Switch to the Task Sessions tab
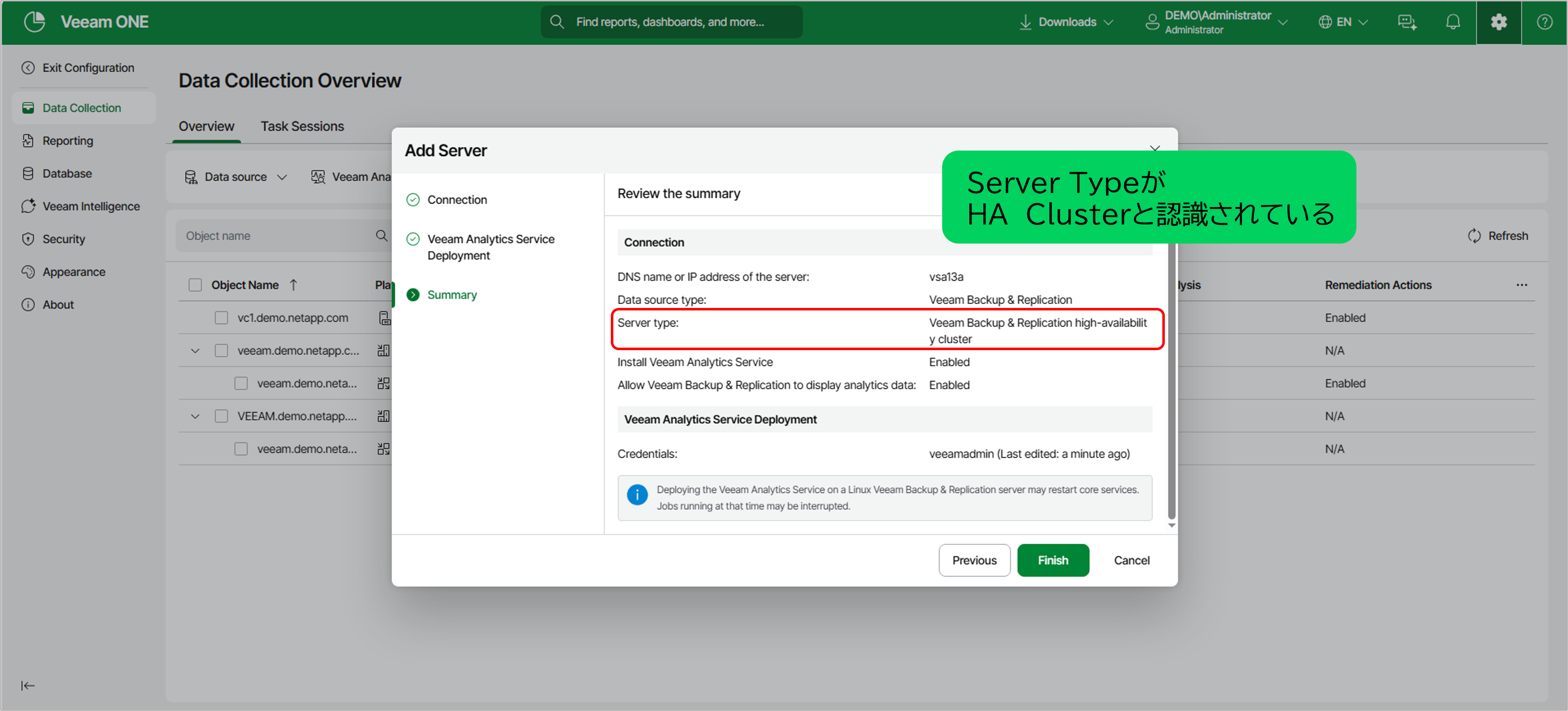The image size is (1568, 711). point(302,126)
